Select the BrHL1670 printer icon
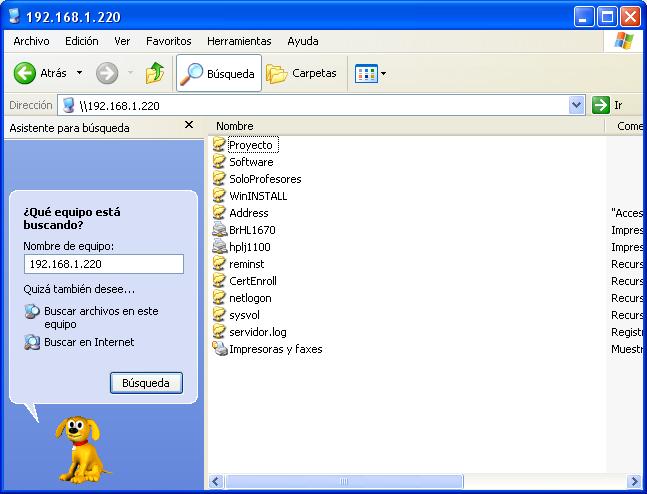This screenshot has width=647, height=494. coord(220,230)
